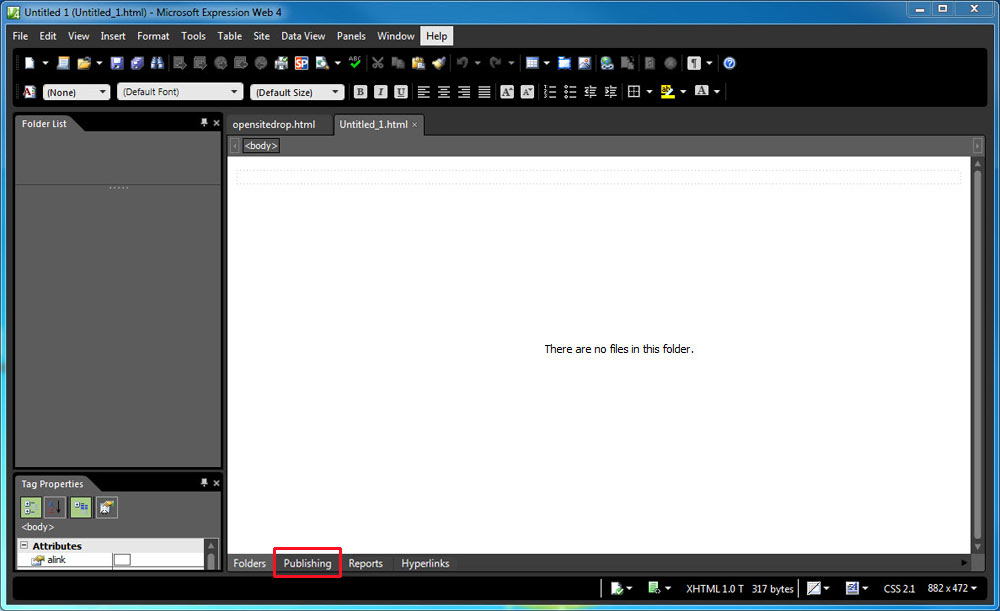Screen dimensions: 1000x611
Task: Run the ABC spelling check icon
Action: pyautogui.click(x=355, y=63)
